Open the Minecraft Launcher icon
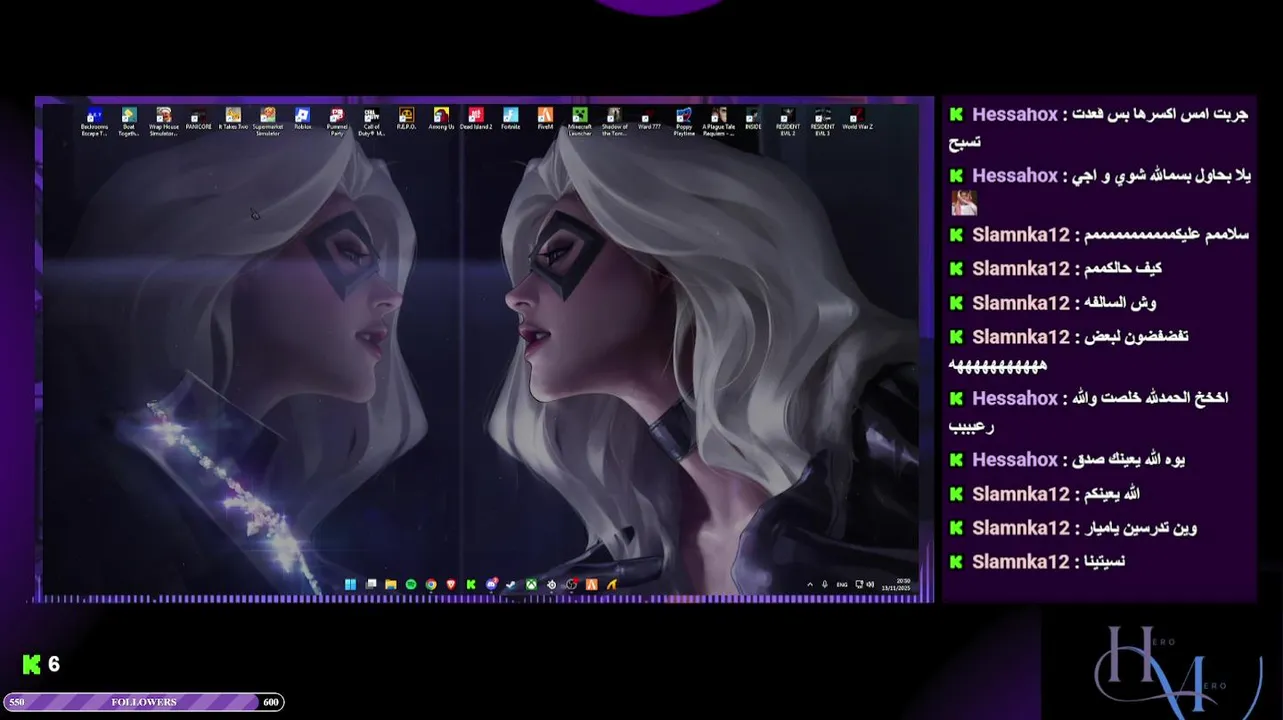Image resolution: width=1283 pixels, height=720 pixels. 580,121
